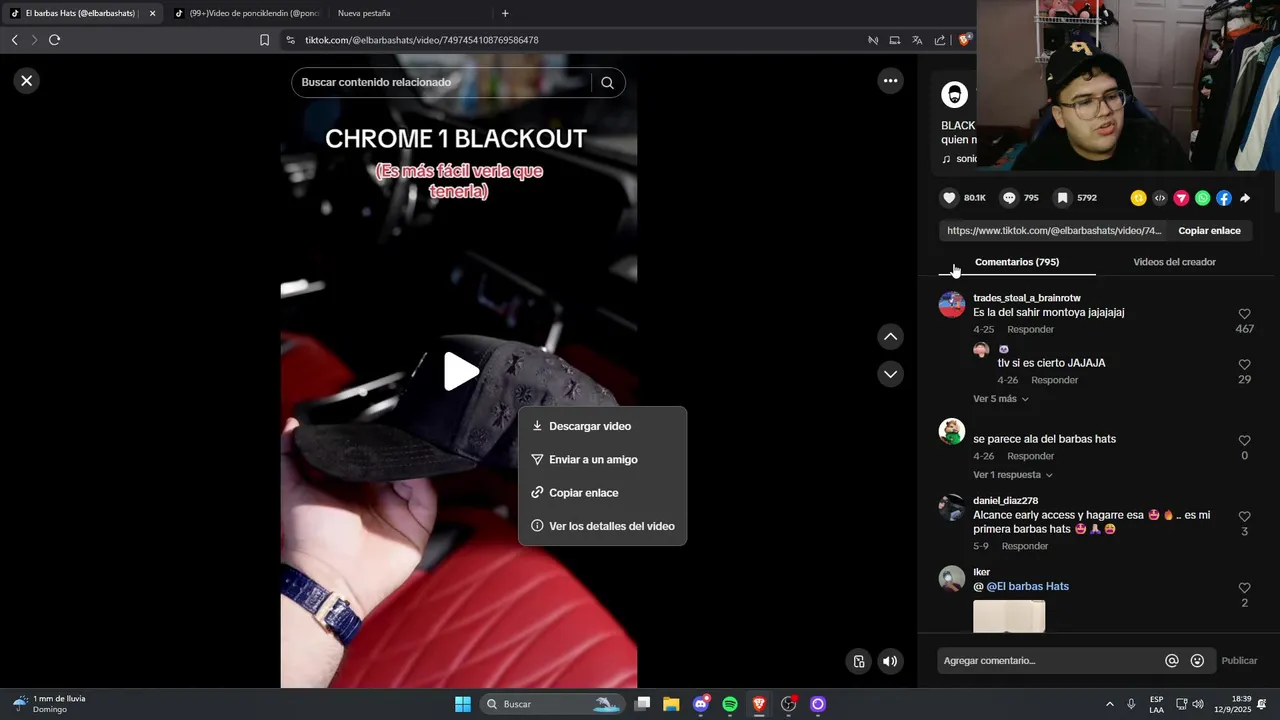1280x720 pixels.
Task: Reply to trades_steal_a_brainrotw's comment
Action: pyautogui.click(x=1030, y=330)
